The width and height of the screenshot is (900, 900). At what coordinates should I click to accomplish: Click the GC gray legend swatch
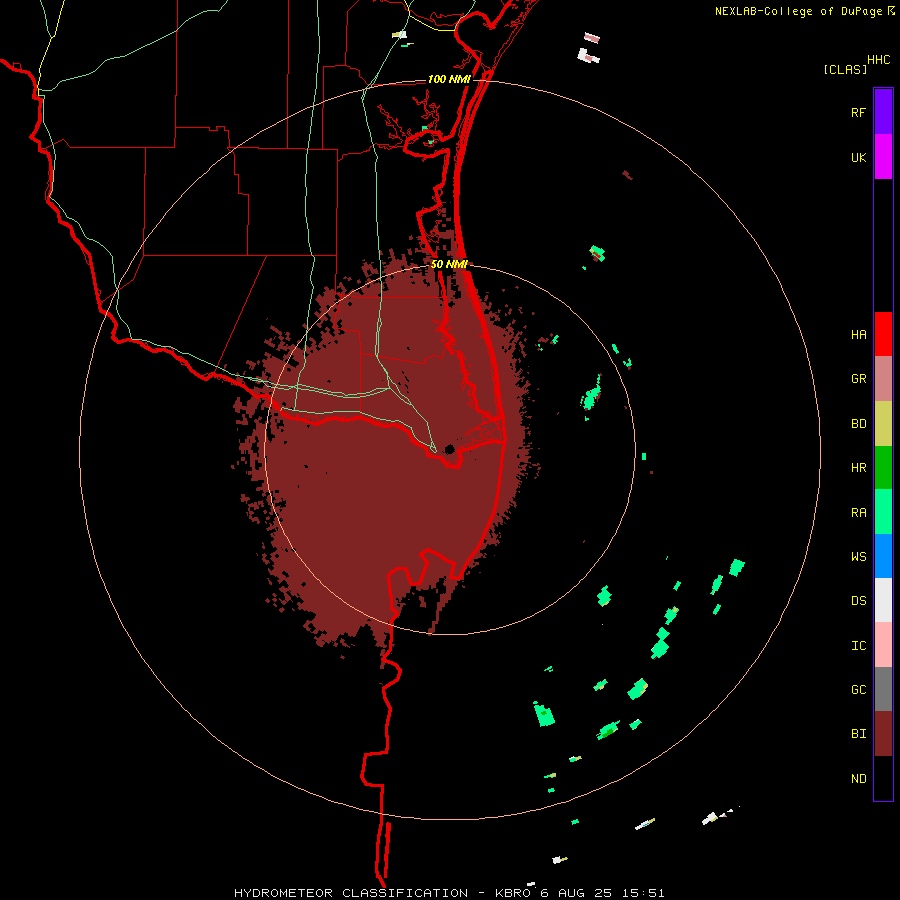(883, 689)
